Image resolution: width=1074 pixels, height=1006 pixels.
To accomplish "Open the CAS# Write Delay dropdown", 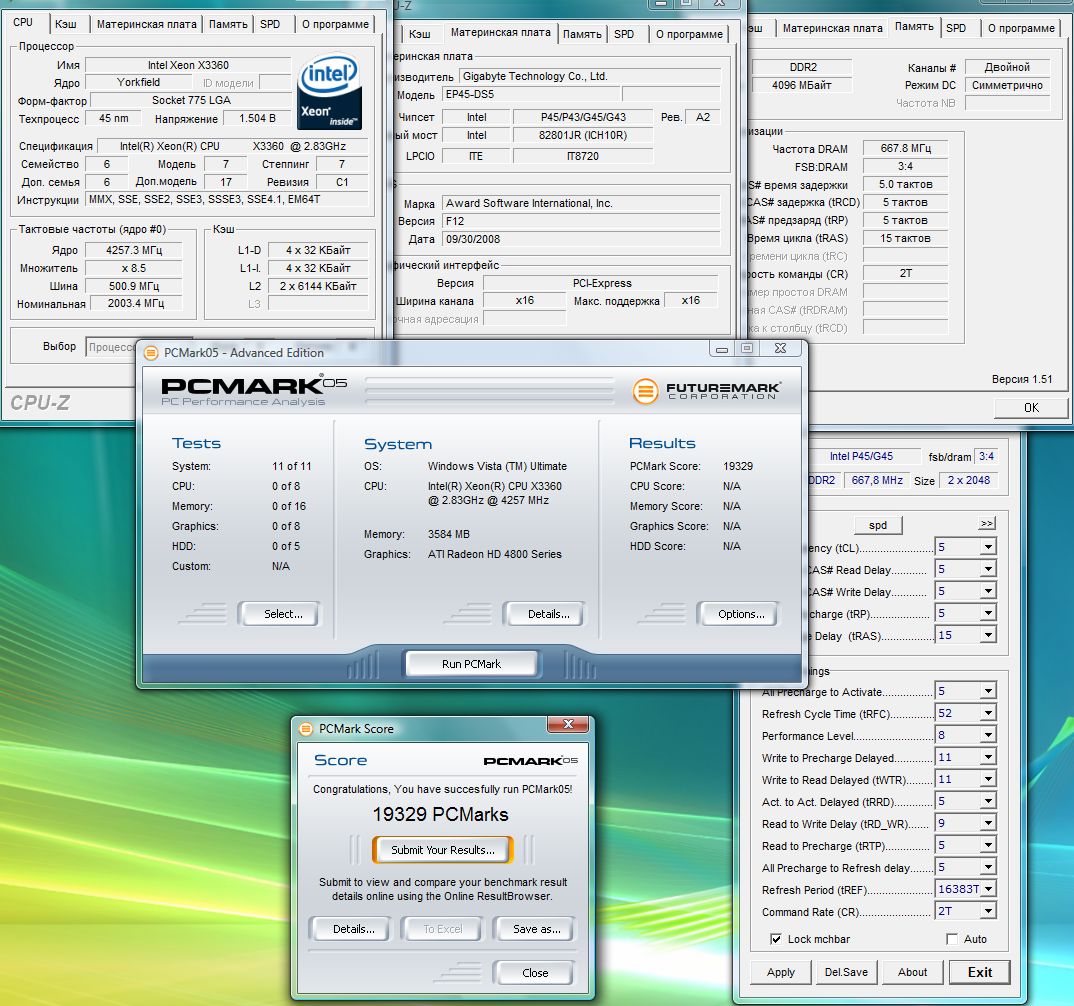I will click(988, 591).
